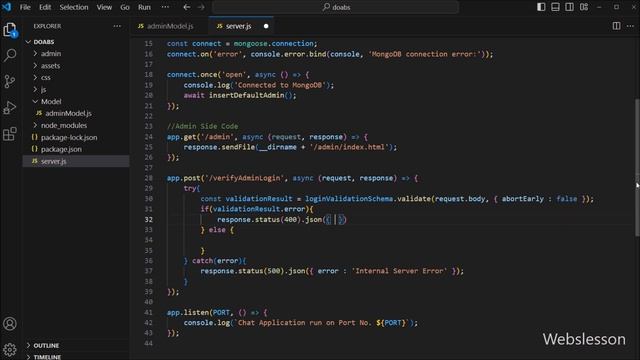Open the Extensions view
The height and width of the screenshot is (360, 640).
pyautogui.click(x=10, y=134)
